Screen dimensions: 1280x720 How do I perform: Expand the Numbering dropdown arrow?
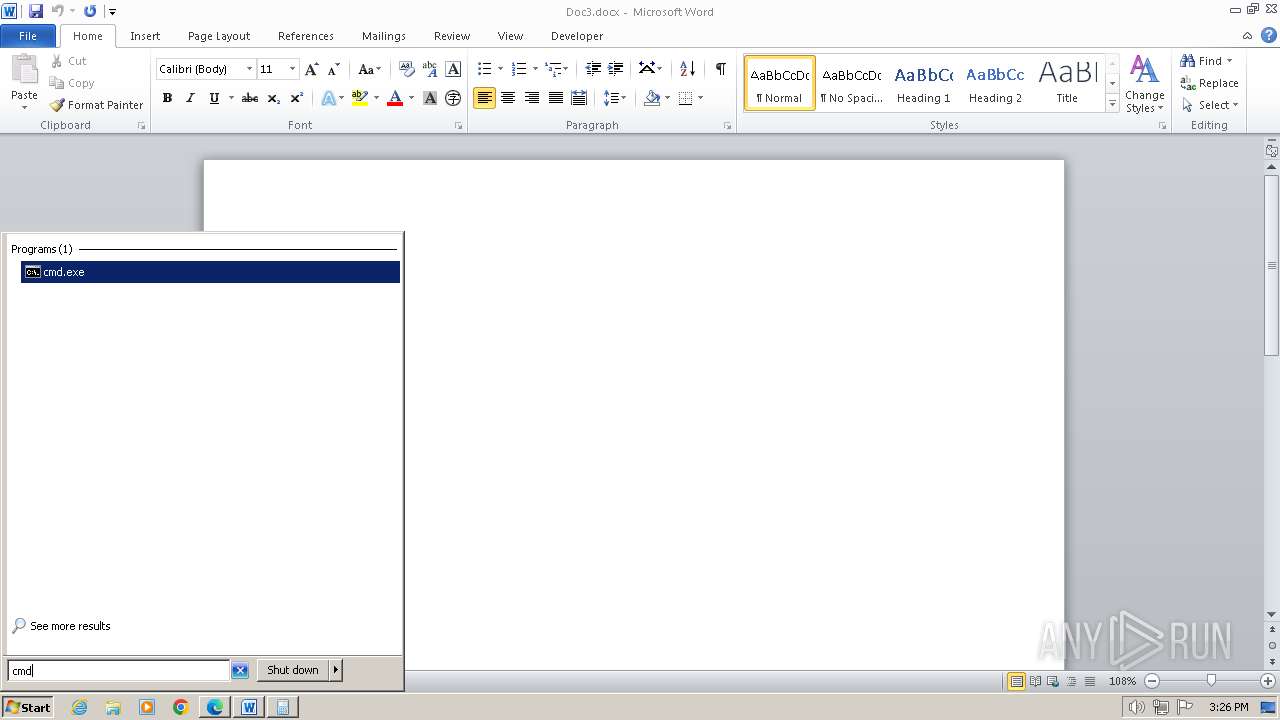(535, 69)
